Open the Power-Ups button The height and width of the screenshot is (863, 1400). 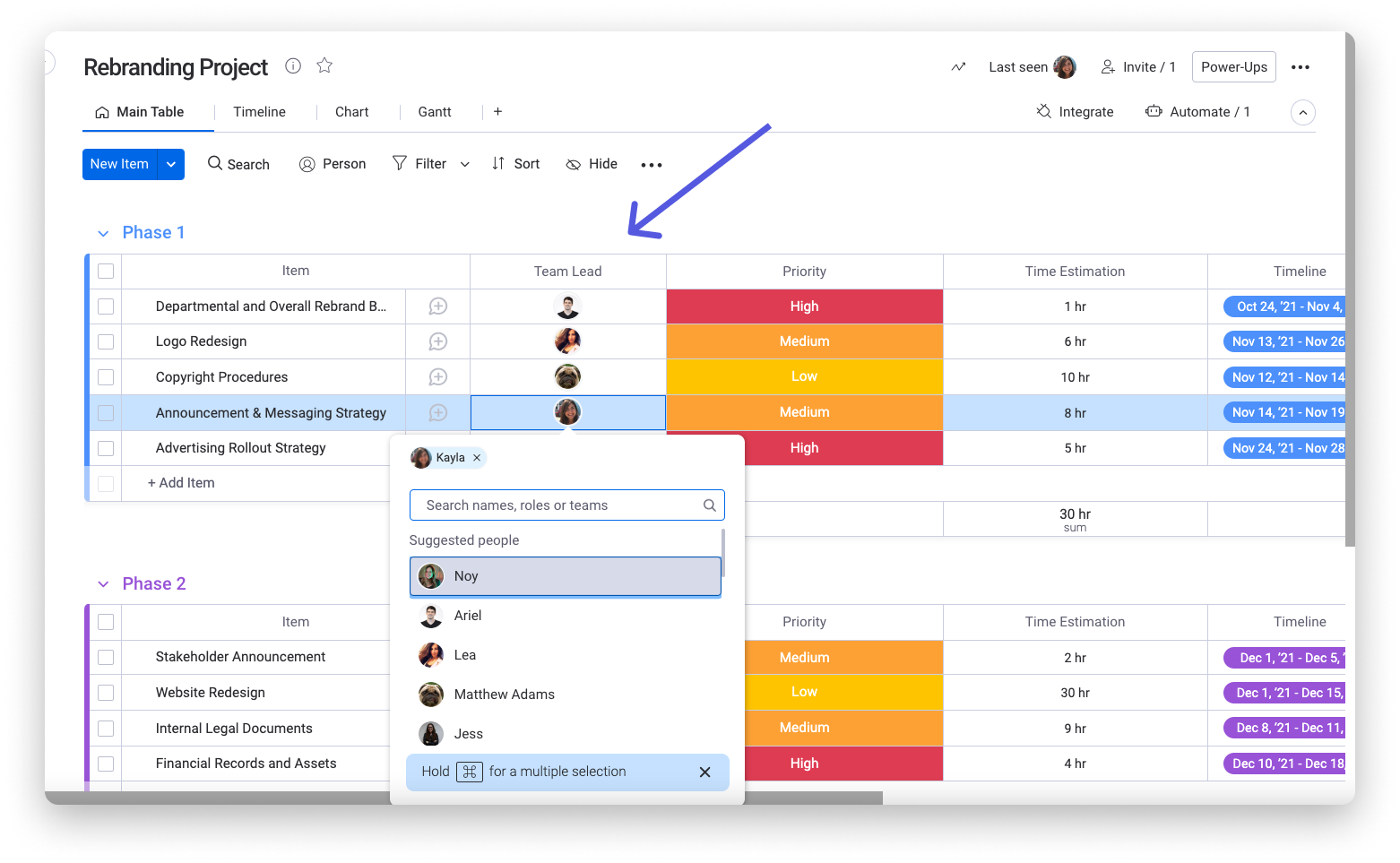coord(1234,67)
